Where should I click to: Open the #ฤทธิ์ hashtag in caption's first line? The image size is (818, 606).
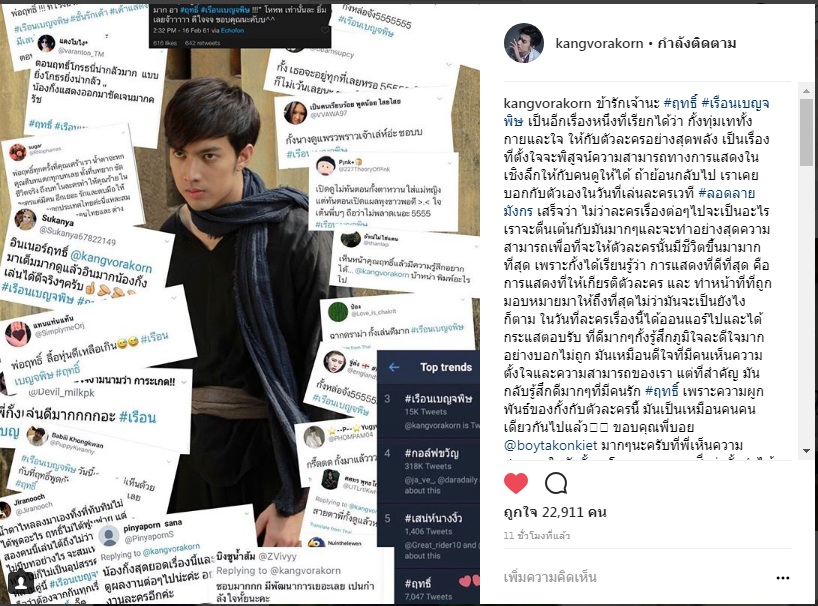[680, 103]
